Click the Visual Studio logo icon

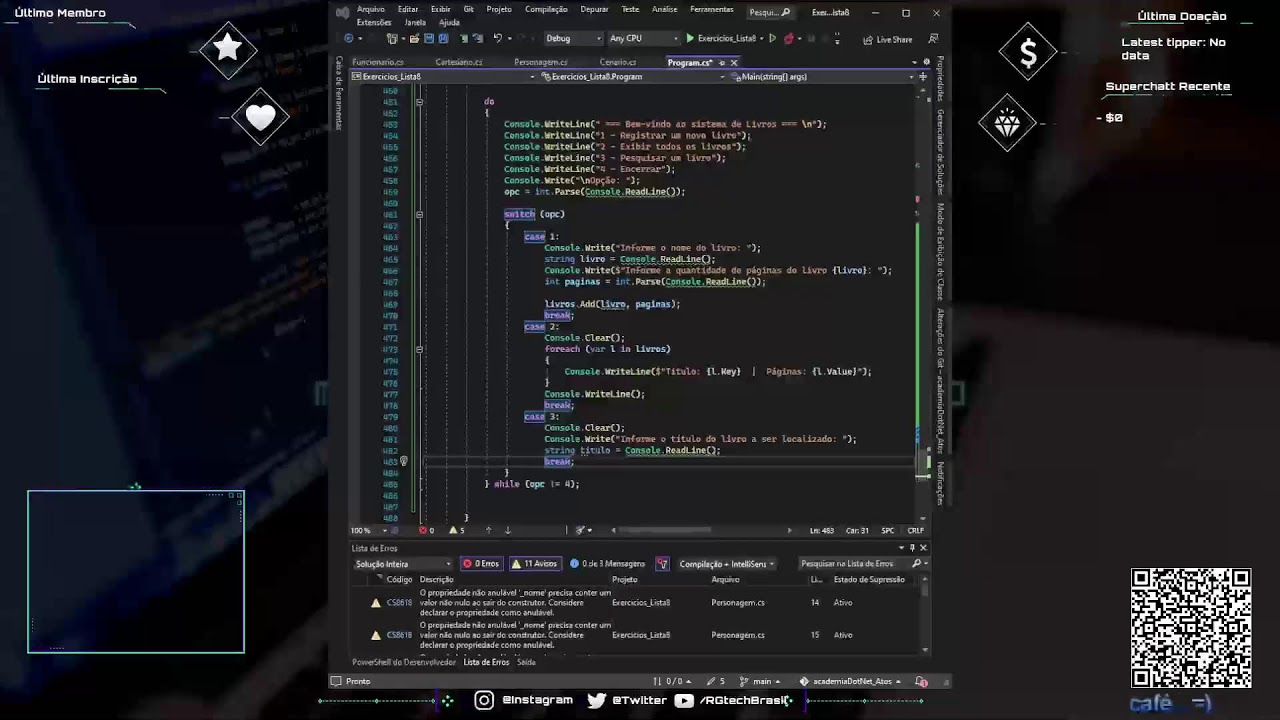point(343,12)
